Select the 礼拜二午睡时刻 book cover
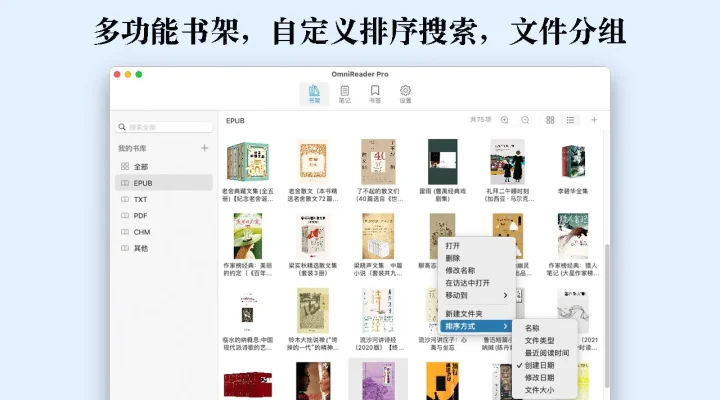The image size is (720, 400). 507,162
